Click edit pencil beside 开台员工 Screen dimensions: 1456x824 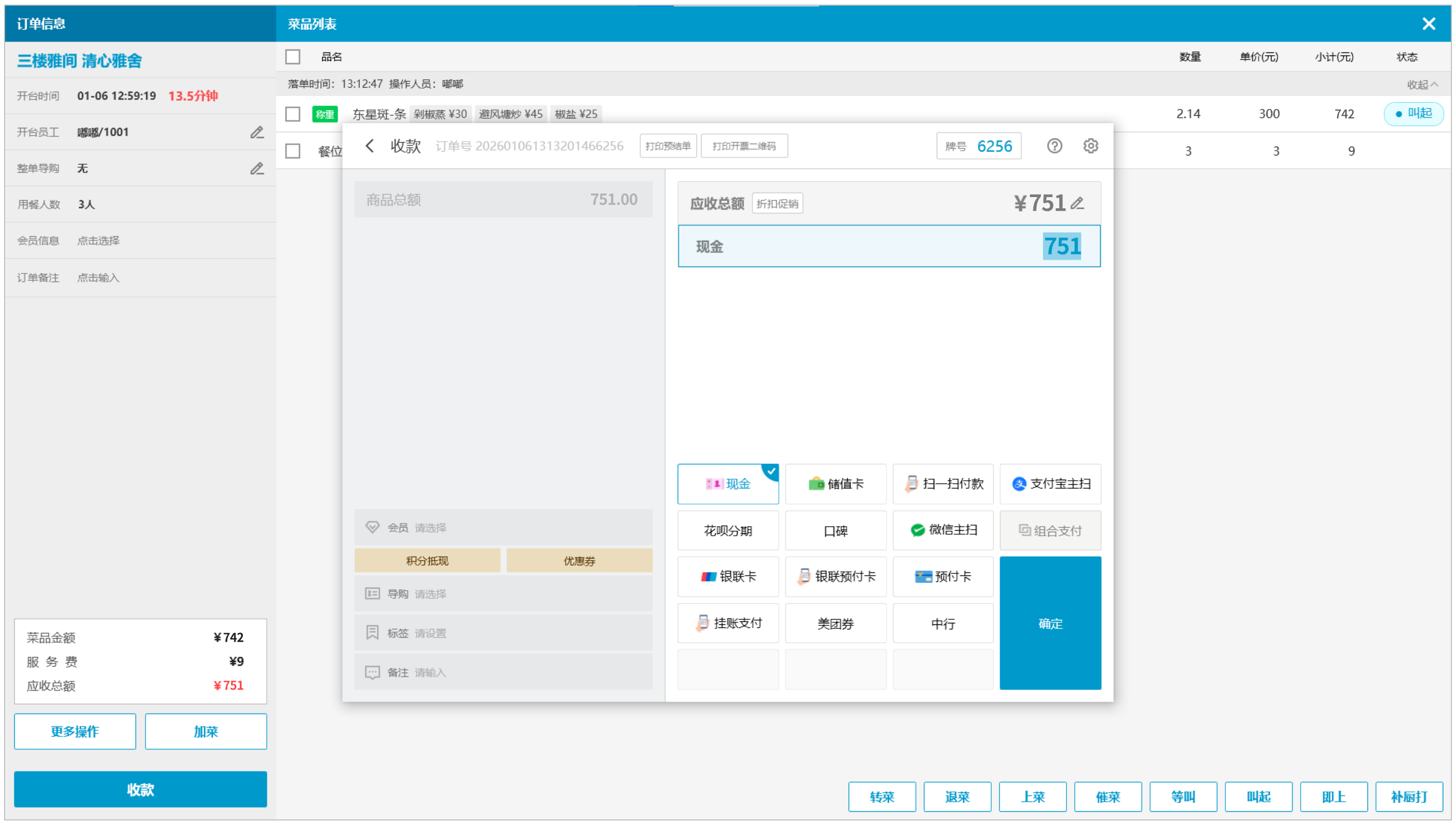coord(257,132)
